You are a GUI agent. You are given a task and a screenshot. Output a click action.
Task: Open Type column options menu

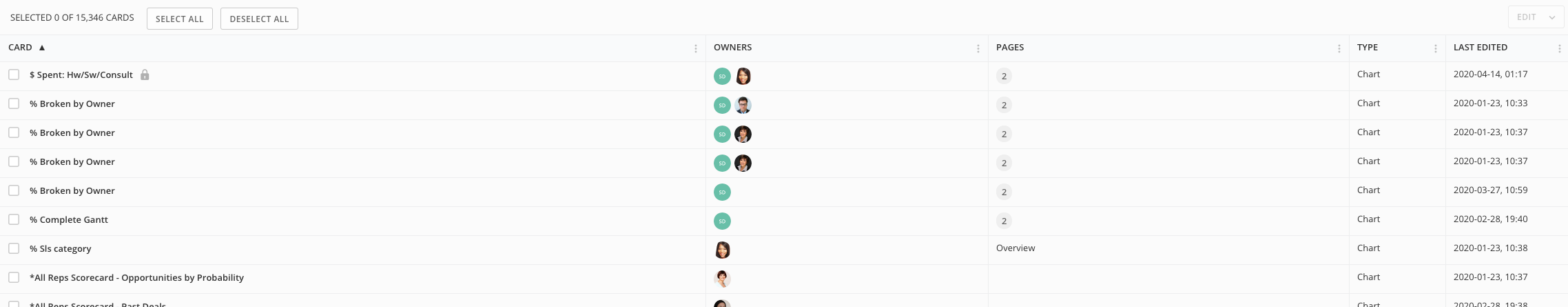point(1435,48)
